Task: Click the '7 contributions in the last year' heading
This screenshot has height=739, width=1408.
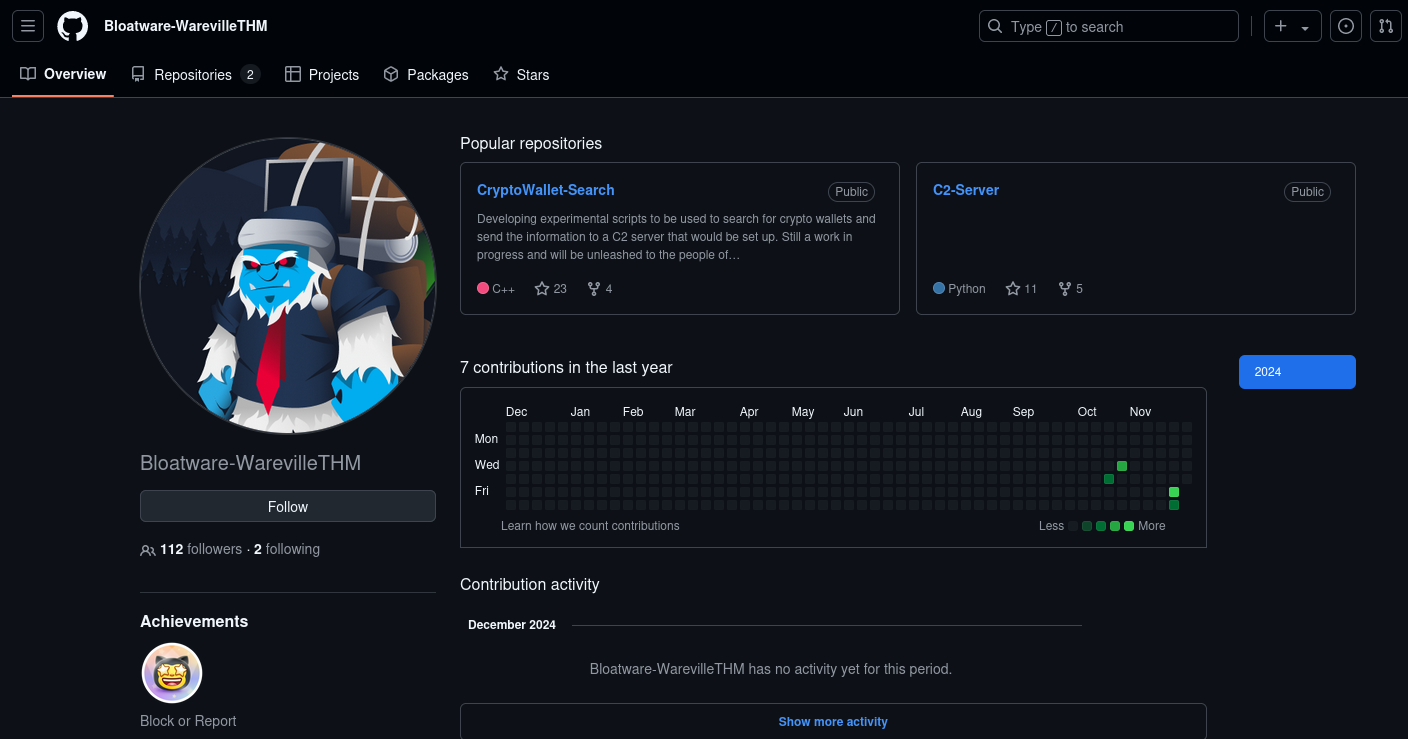Action: (566, 367)
